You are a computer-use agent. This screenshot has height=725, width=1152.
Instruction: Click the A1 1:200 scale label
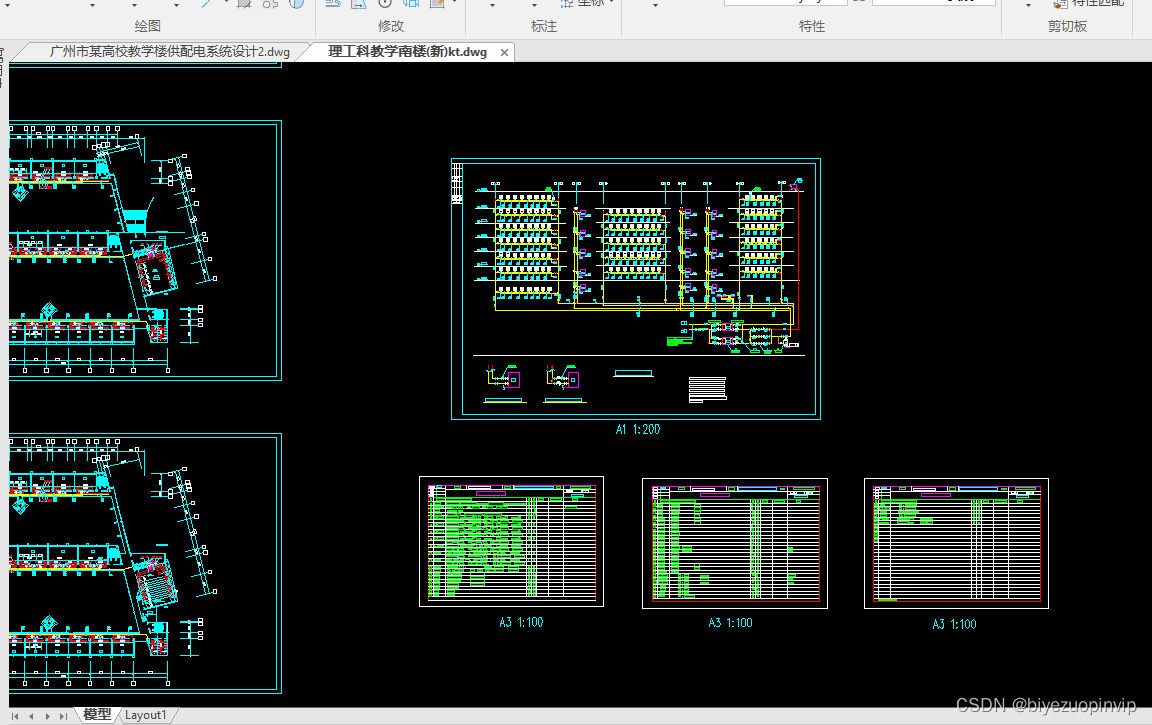pyautogui.click(x=638, y=430)
